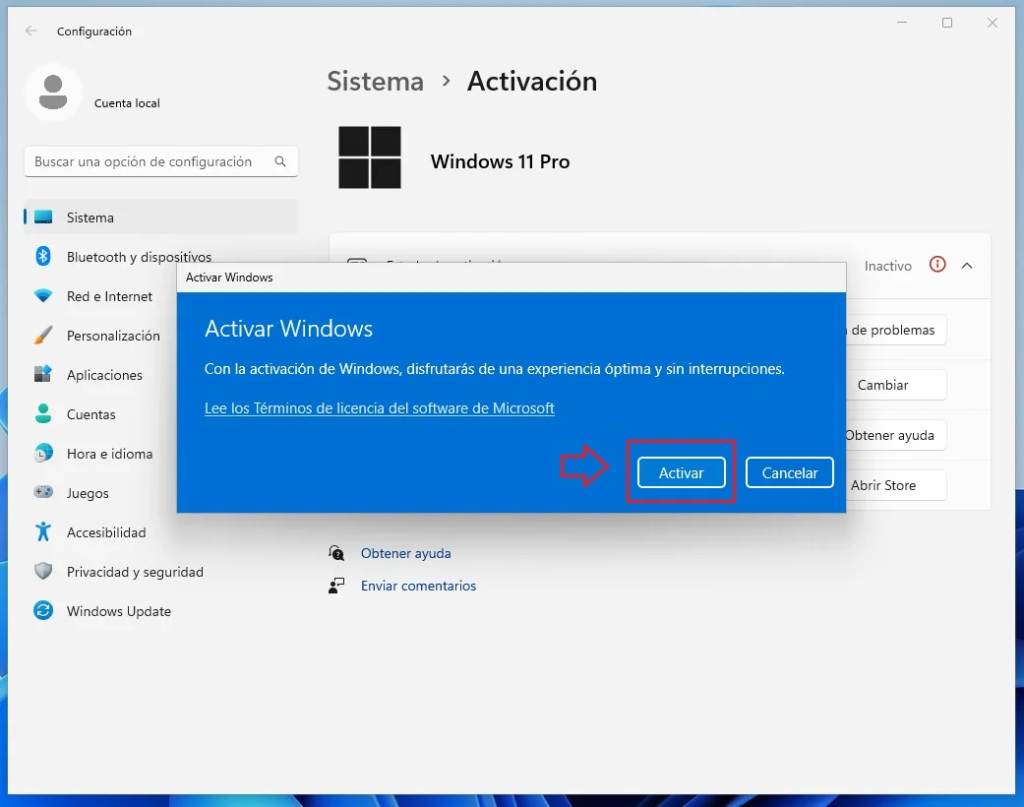Open Windows Update sync icon

[x=43, y=610]
